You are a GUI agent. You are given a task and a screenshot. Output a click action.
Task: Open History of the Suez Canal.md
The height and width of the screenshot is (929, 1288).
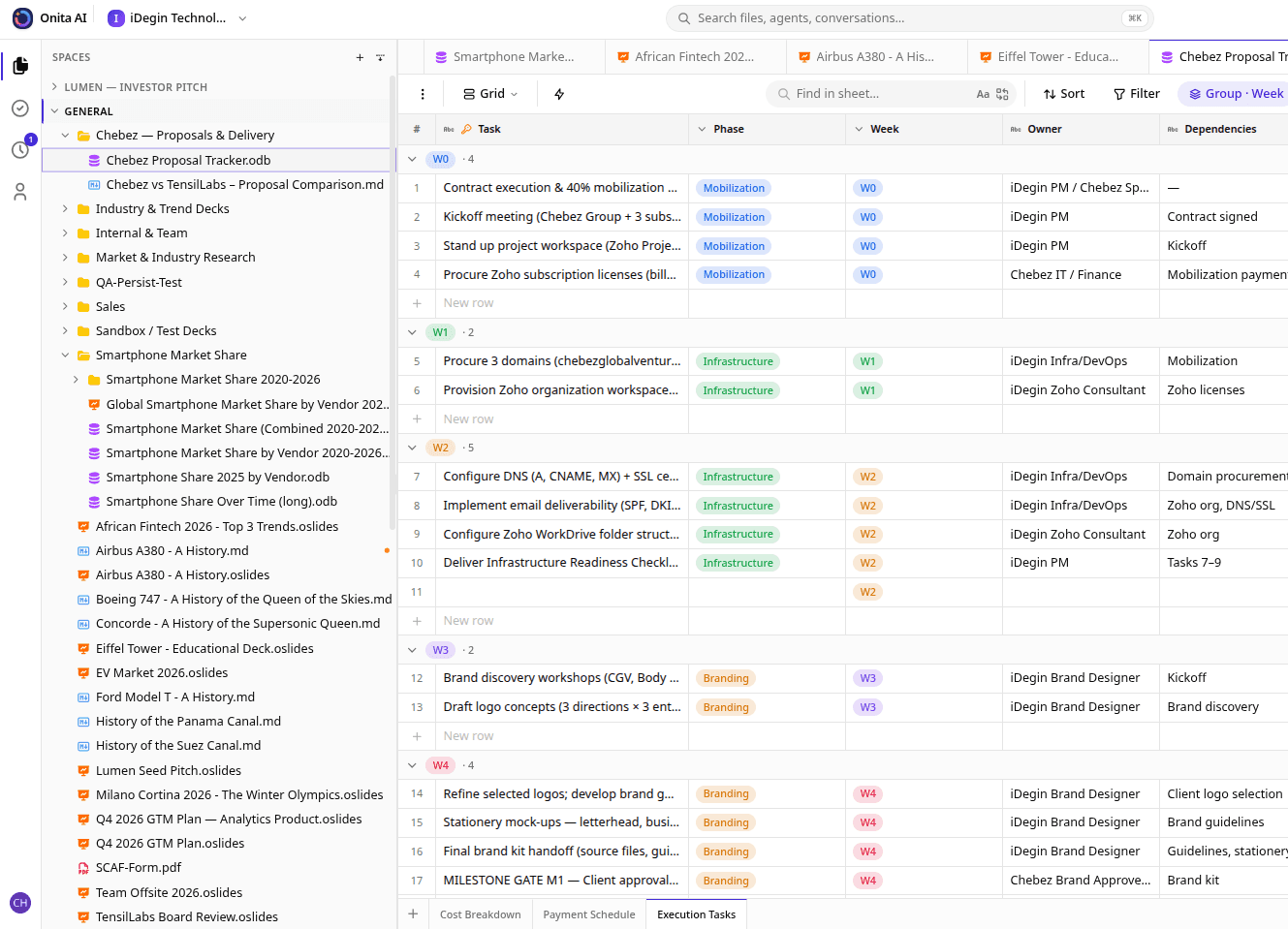pos(218,745)
